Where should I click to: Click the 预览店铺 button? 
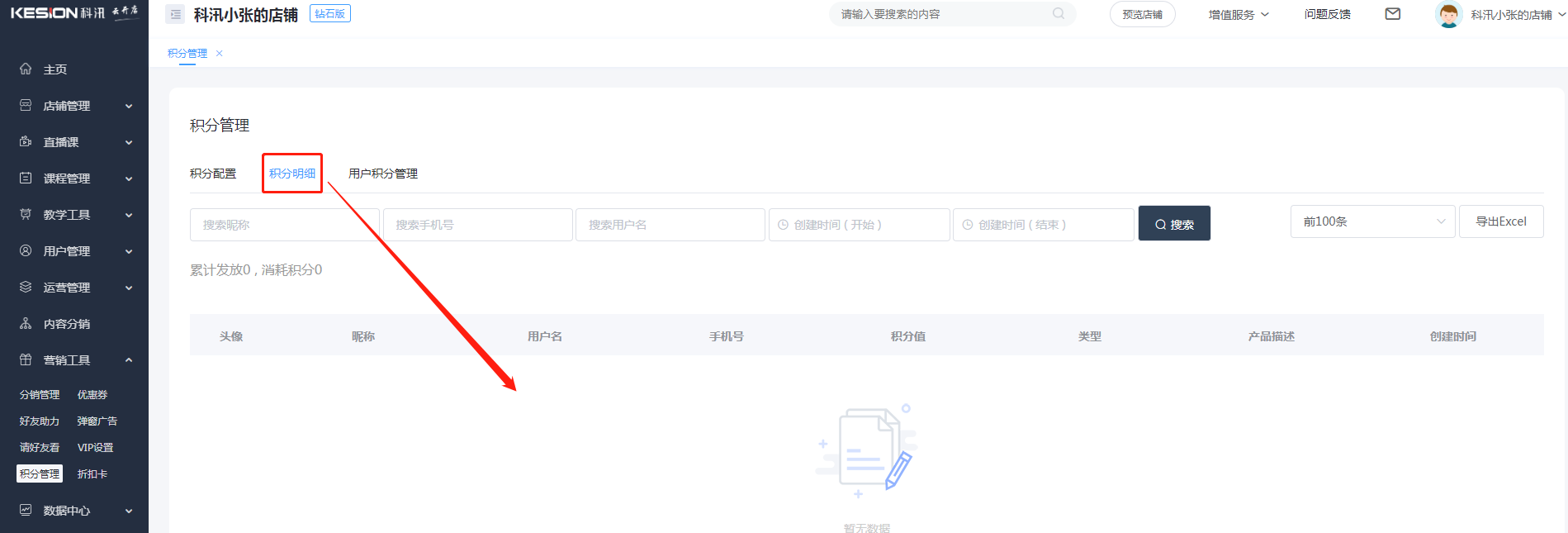click(1142, 15)
